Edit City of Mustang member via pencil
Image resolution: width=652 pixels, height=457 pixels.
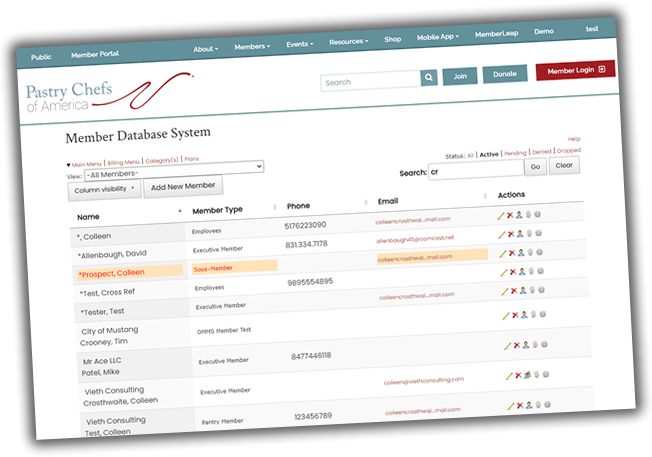(x=506, y=316)
